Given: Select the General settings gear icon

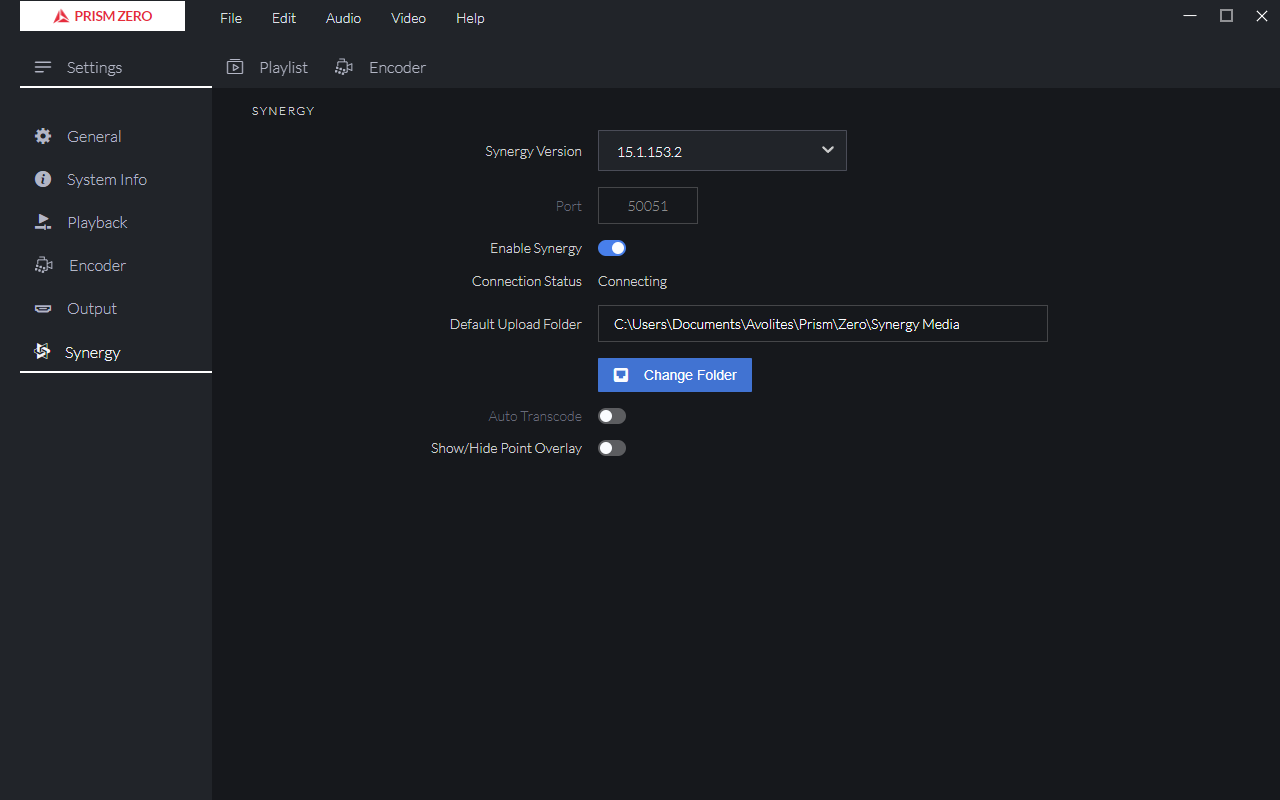Looking at the screenshot, I should (x=43, y=136).
